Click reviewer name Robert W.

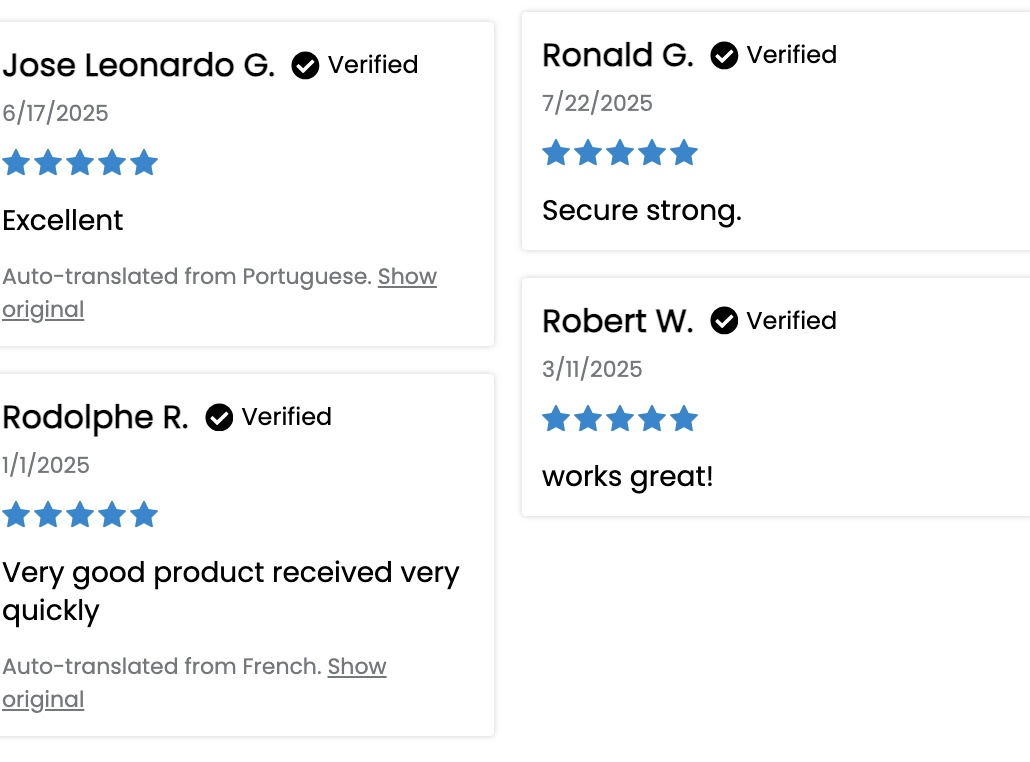tap(617, 321)
